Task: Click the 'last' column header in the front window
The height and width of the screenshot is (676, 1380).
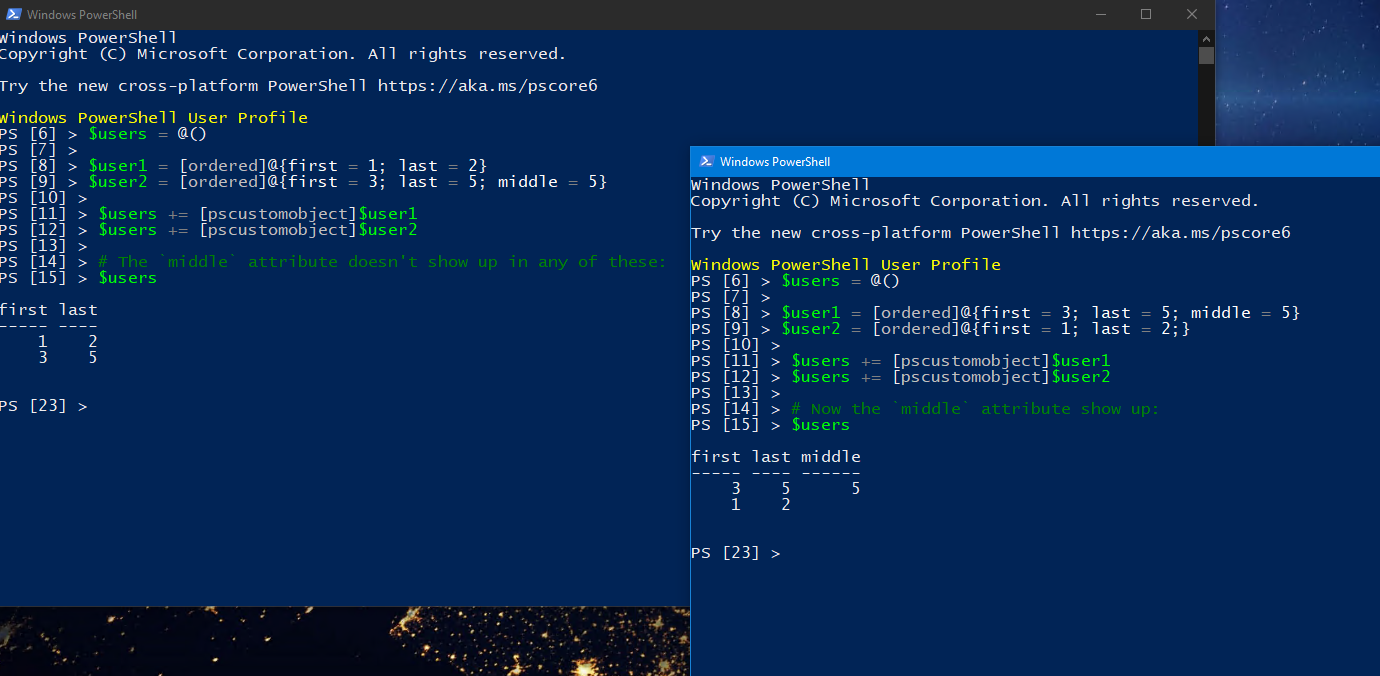Action: [x=771, y=457]
